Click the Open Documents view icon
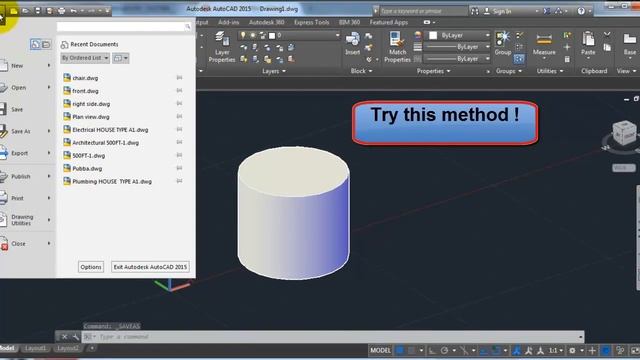This screenshot has height=360, width=640. [46, 44]
